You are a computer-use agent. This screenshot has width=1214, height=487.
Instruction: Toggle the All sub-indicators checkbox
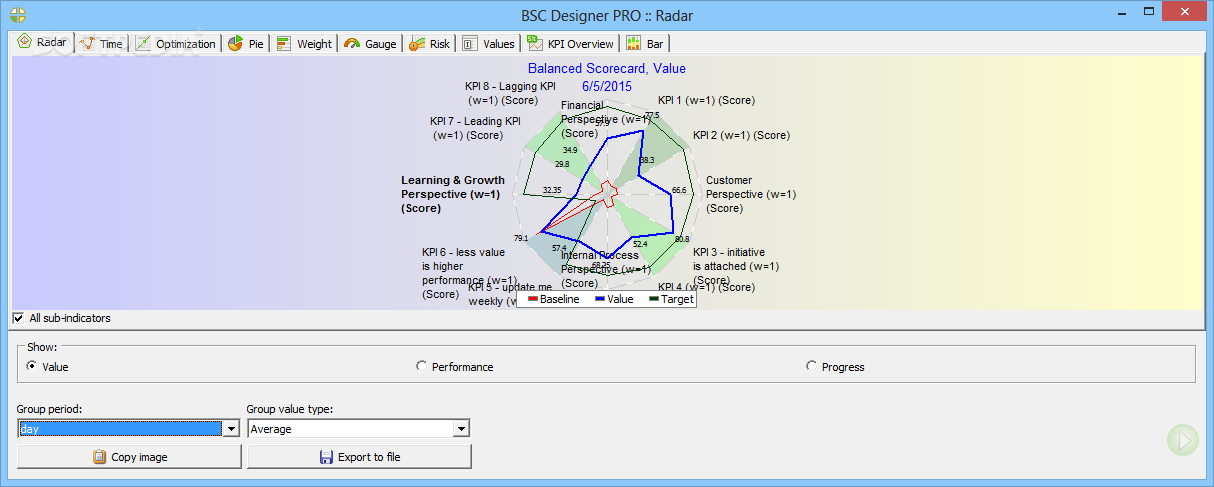click(19, 318)
